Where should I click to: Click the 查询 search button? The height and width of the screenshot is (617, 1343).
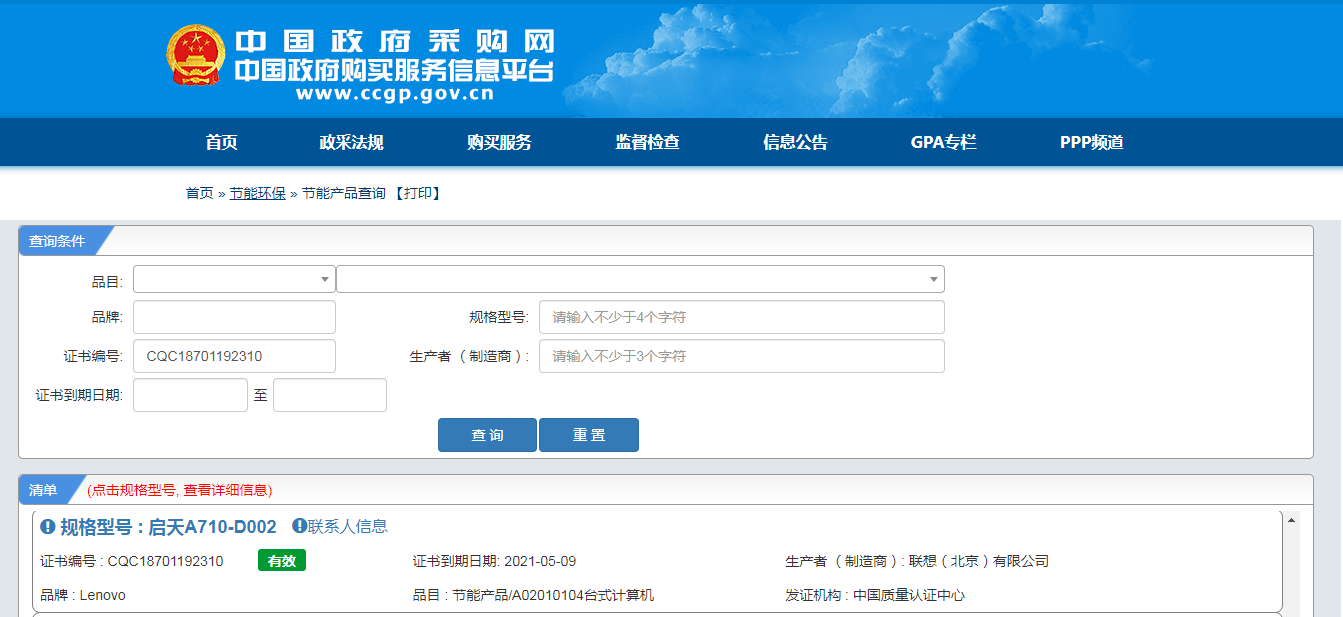pos(487,435)
